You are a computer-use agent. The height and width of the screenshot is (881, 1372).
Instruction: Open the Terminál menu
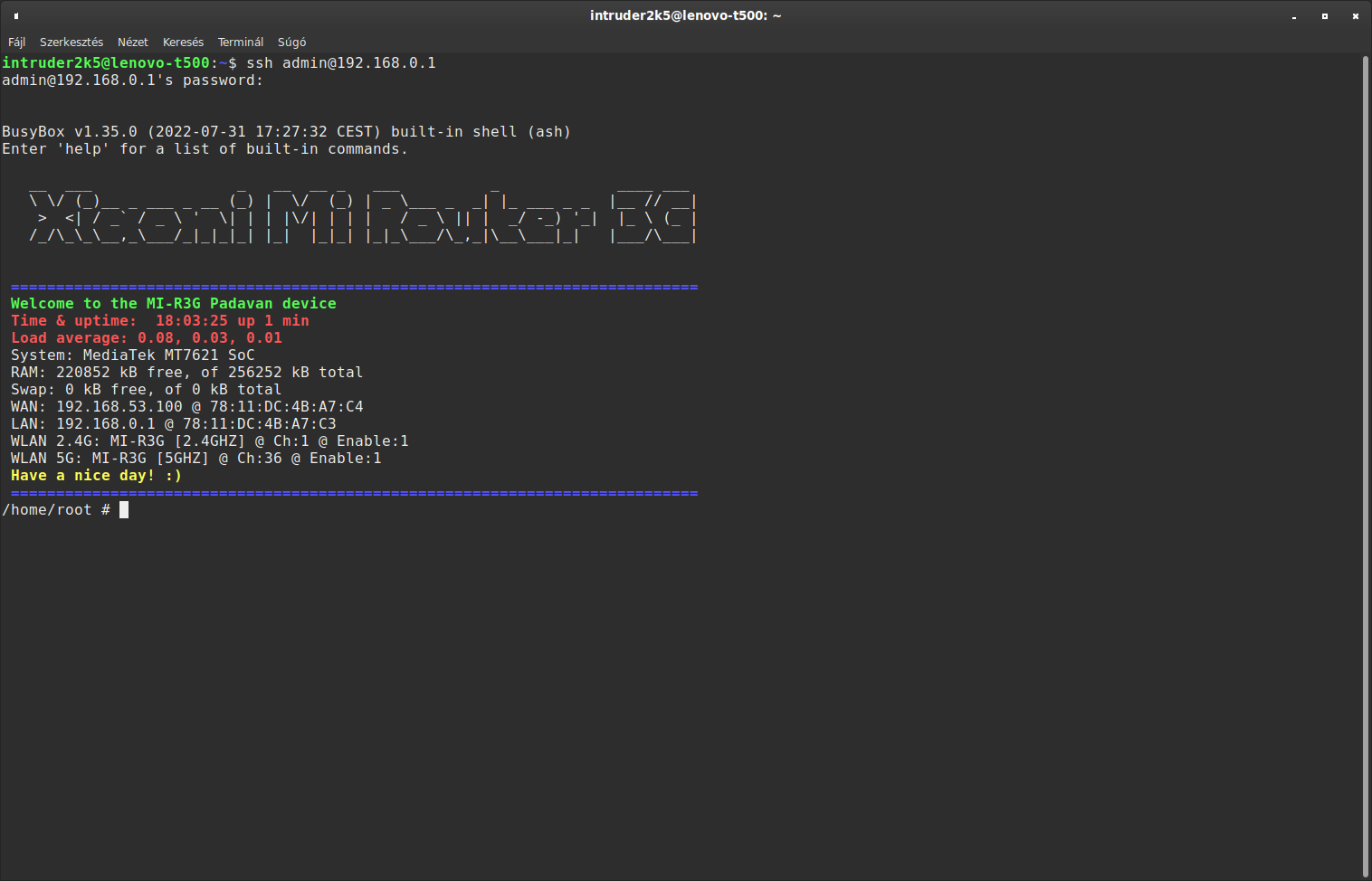241,43
